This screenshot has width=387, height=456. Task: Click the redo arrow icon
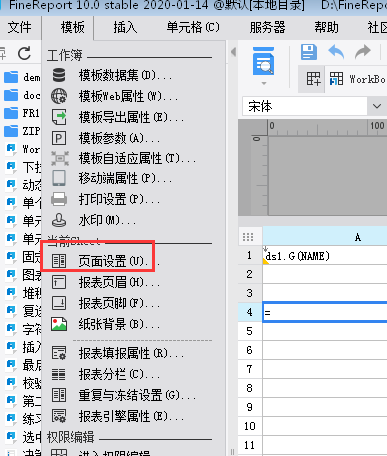(x=363, y=52)
